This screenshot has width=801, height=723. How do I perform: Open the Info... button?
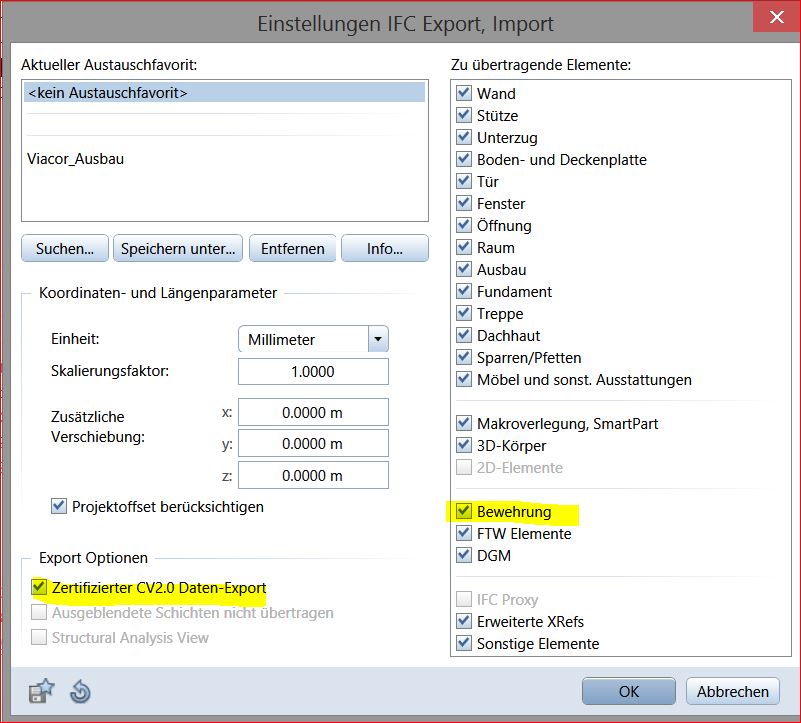[x=384, y=249]
